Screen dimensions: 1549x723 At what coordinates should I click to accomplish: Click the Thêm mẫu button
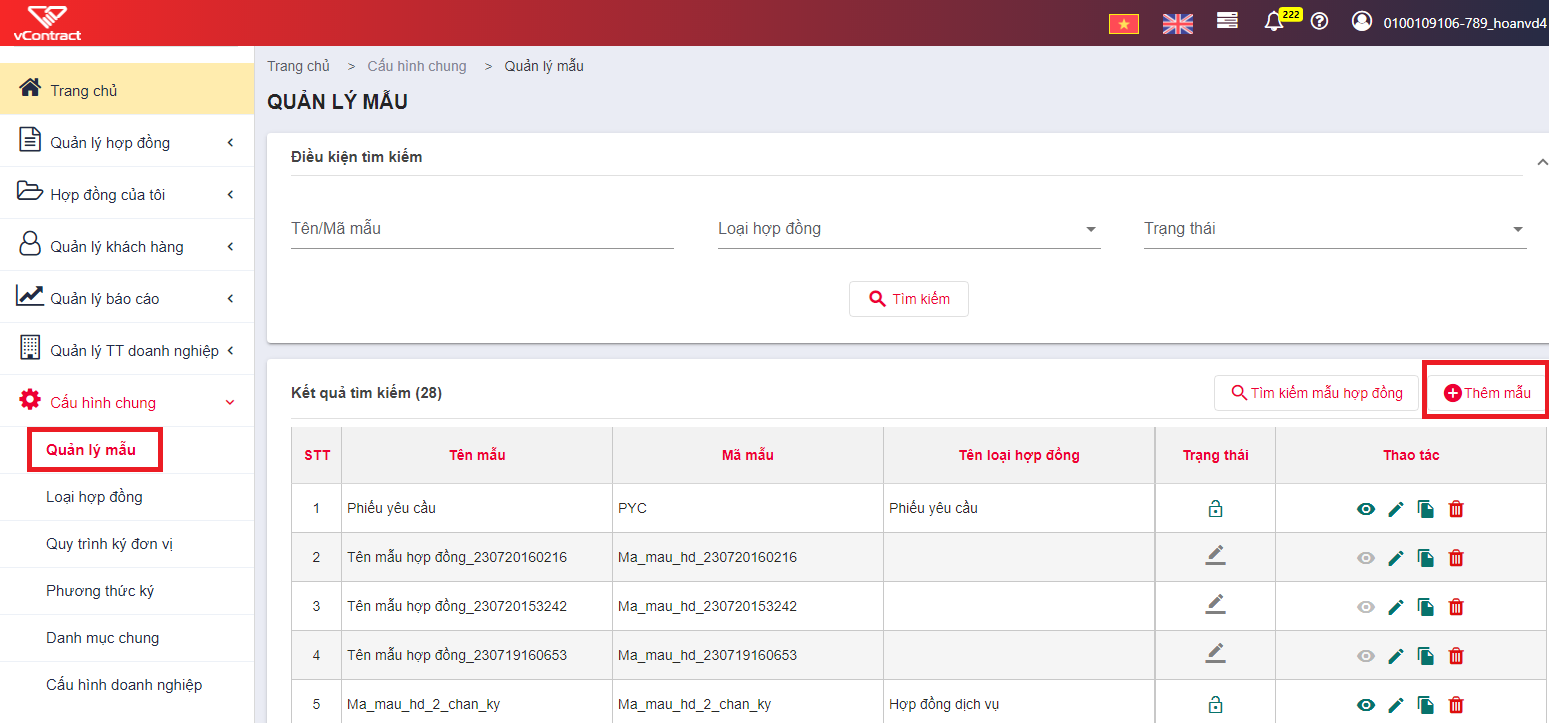click(1486, 393)
